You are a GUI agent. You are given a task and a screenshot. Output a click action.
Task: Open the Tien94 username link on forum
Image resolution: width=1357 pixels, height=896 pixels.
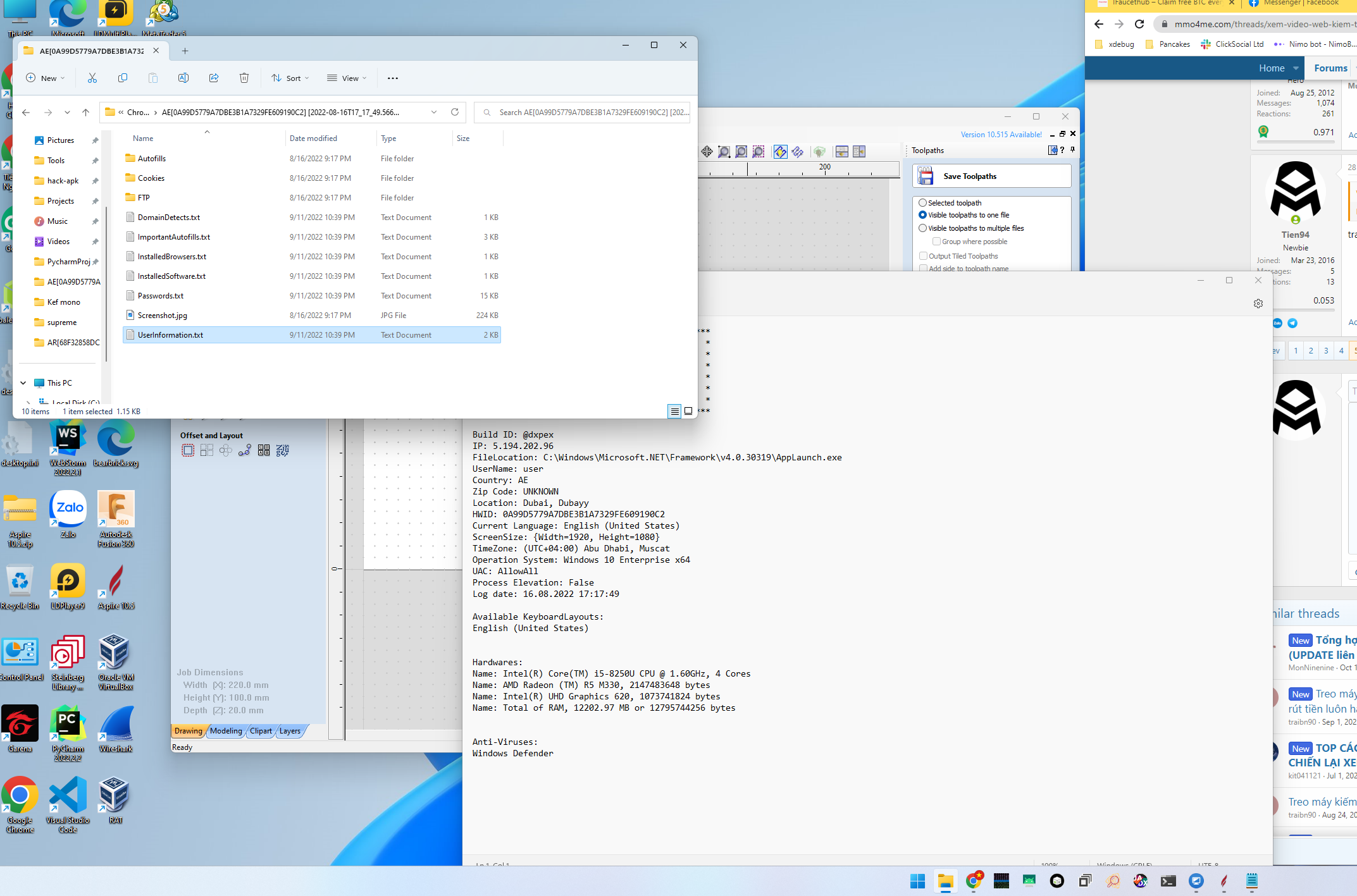click(x=1295, y=235)
